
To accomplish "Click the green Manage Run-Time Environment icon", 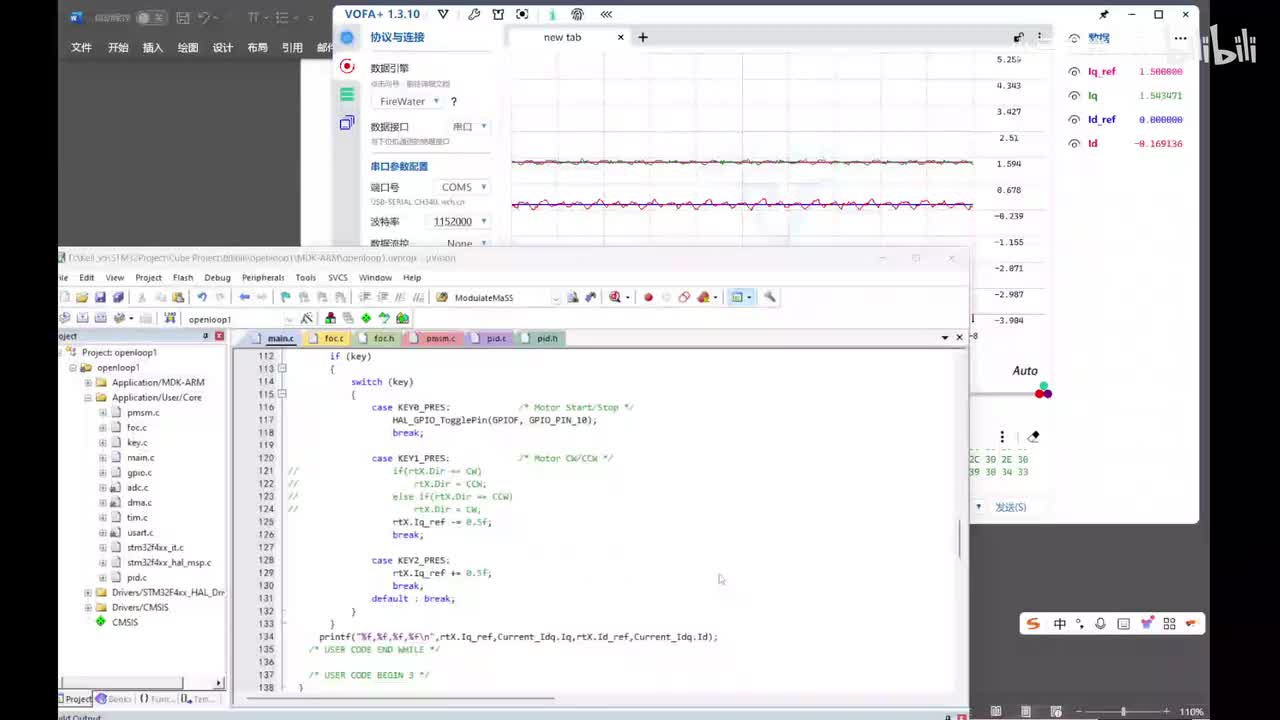I will coord(366,318).
